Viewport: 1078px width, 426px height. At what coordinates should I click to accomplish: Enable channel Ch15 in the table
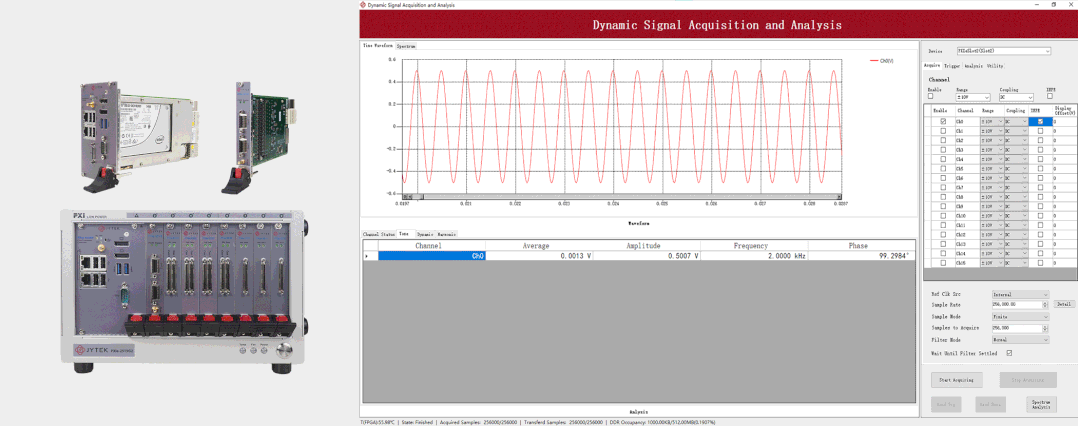[943, 263]
